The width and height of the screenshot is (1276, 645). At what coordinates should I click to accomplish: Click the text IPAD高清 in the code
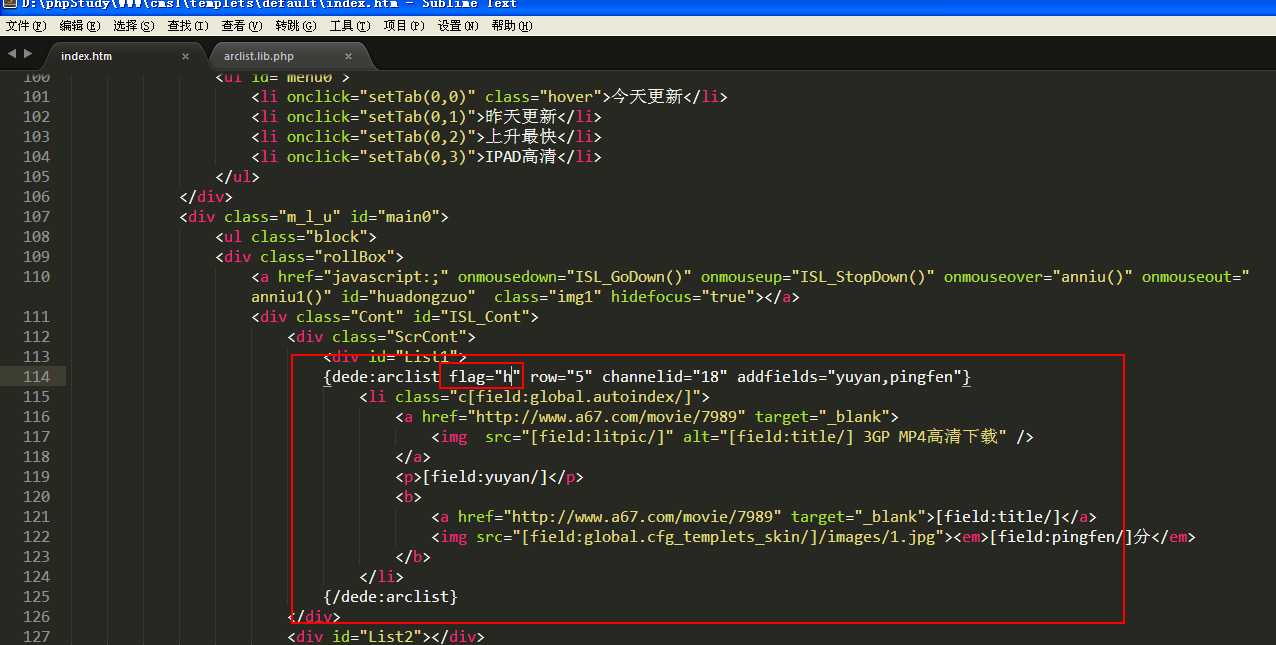coord(520,157)
